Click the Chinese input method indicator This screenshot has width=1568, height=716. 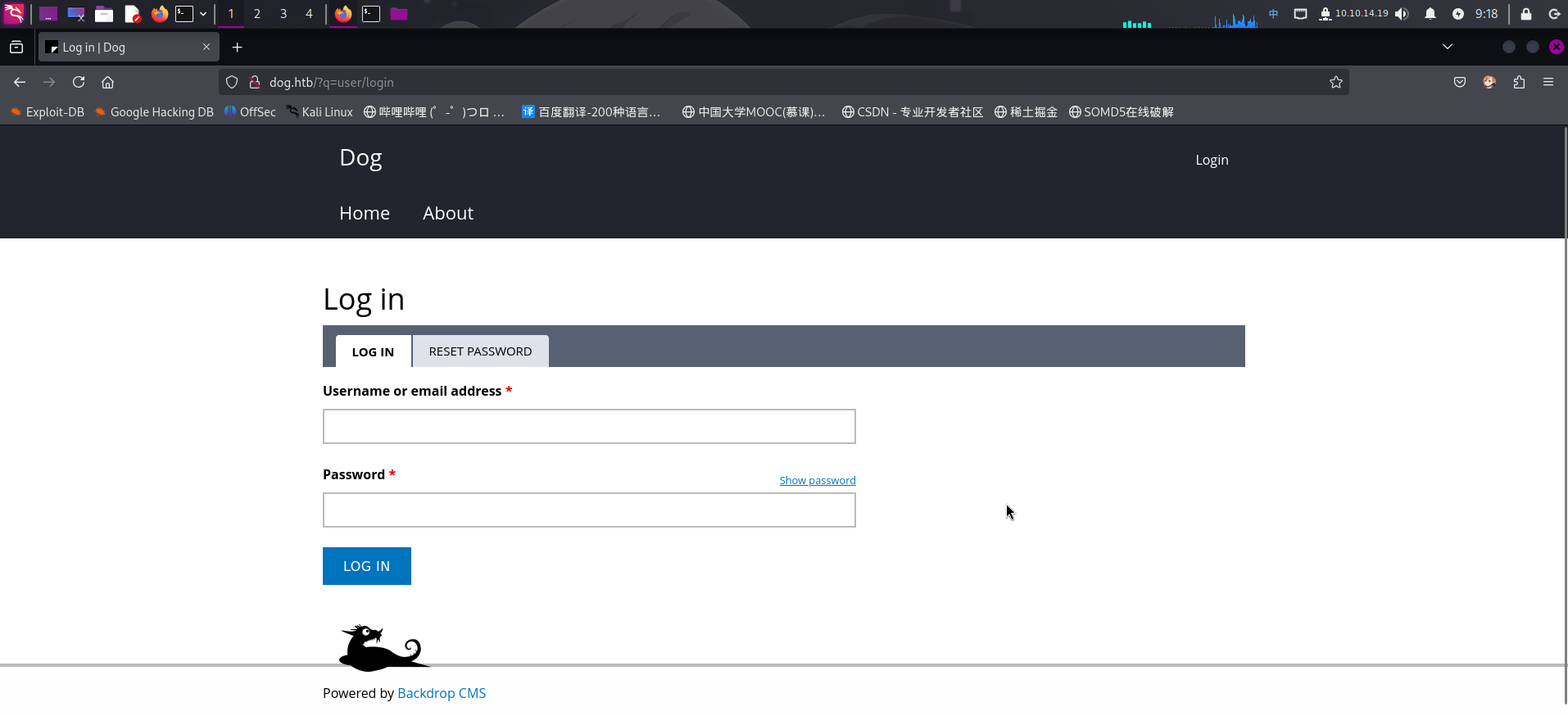pyautogui.click(x=1273, y=14)
